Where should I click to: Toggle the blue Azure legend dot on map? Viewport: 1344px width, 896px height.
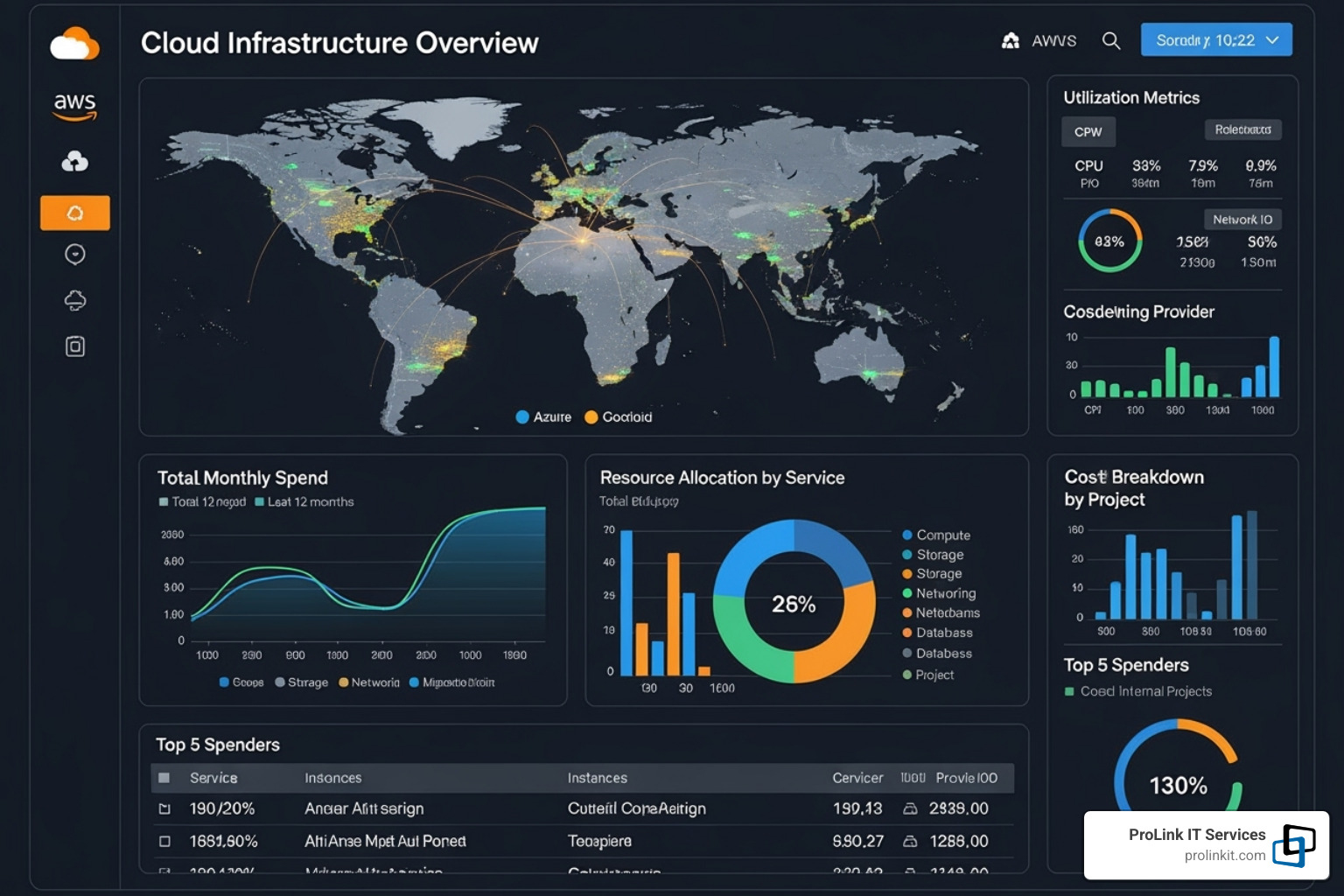tap(522, 417)
